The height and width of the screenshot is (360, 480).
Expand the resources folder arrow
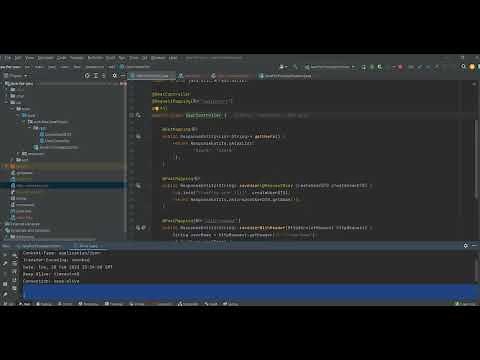tap(18, 154)
